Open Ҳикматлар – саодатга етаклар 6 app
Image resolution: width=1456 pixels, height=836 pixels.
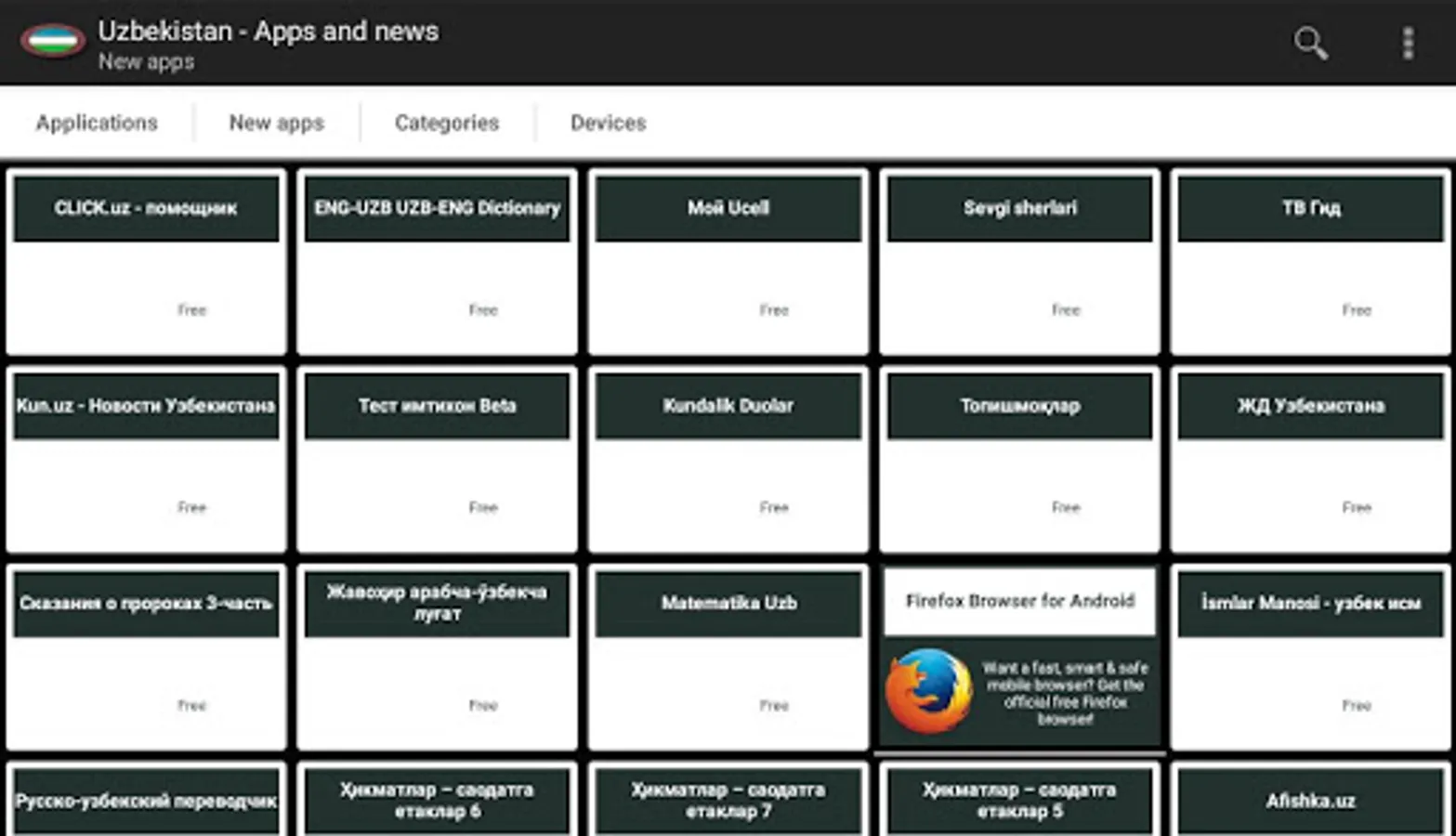coord(437,801)
